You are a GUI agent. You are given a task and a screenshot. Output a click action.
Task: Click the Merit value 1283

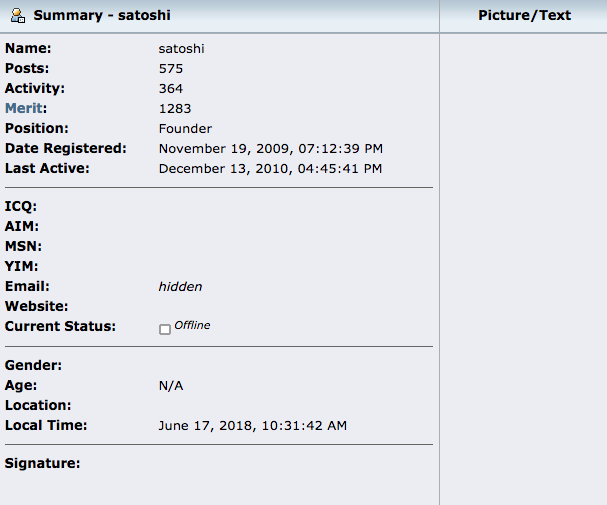pyautogui.click(x=174, y=109)
